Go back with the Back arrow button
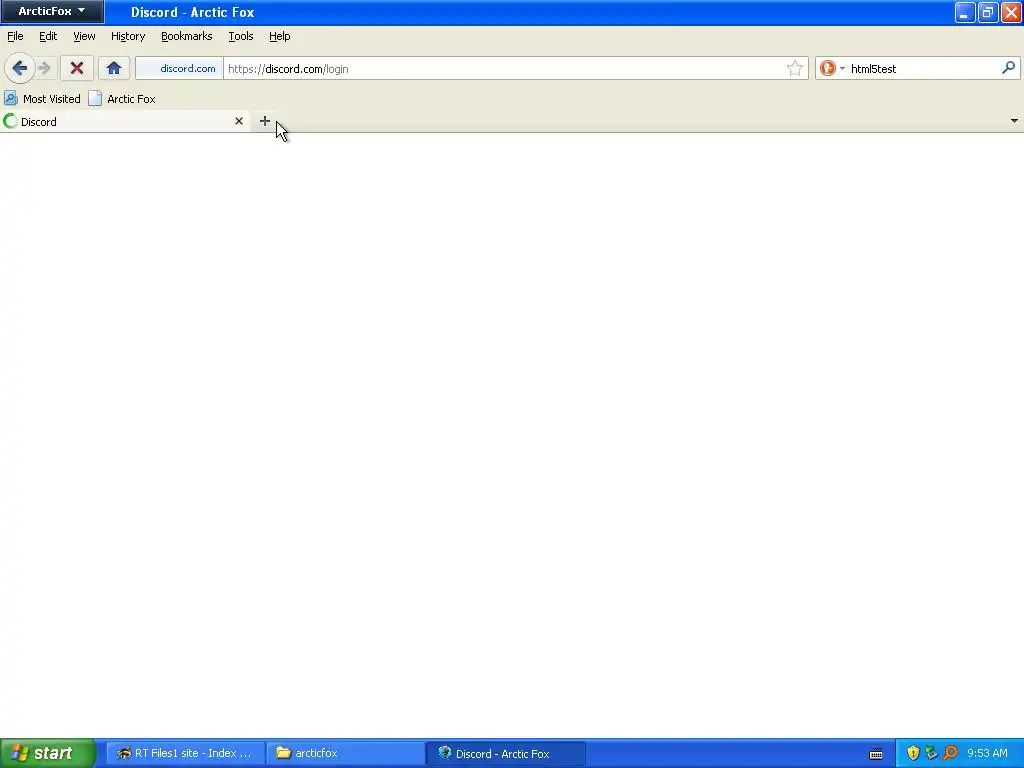This screenshot has width=1024, height=768. coord(20,68)
